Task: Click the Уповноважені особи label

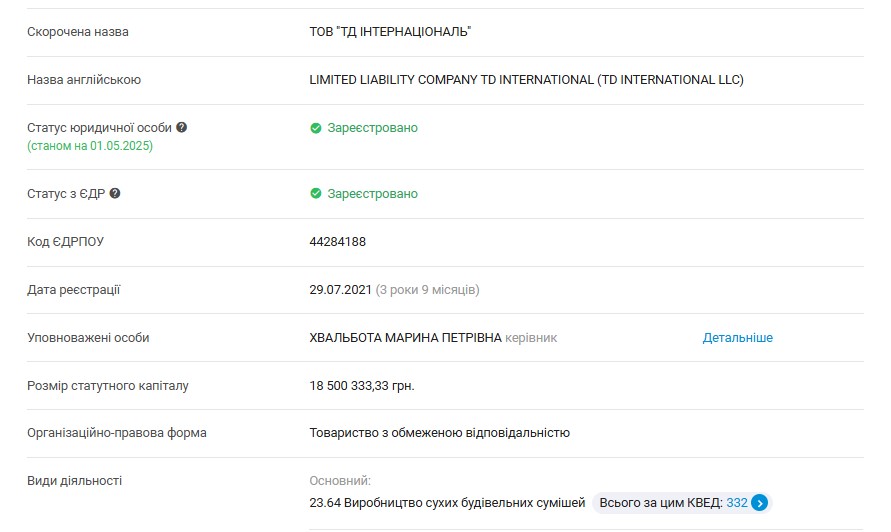Action: click(x=88, y=338)
